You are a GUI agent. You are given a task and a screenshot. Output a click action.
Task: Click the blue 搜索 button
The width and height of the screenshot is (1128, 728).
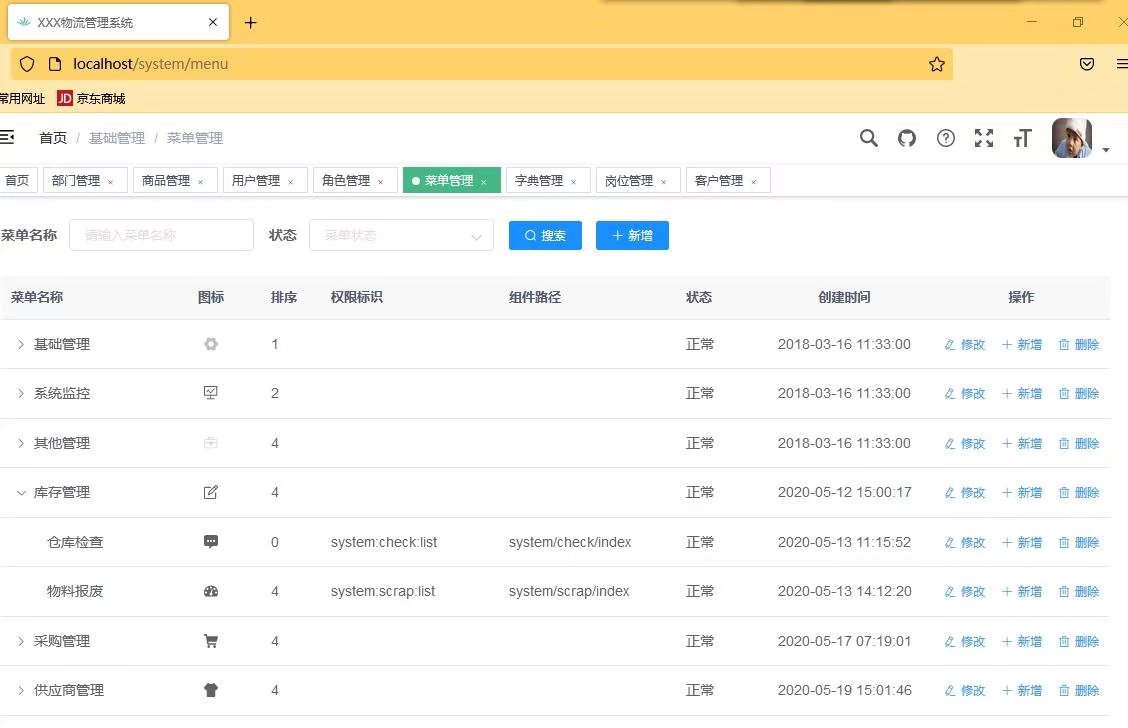pos(545,235)
